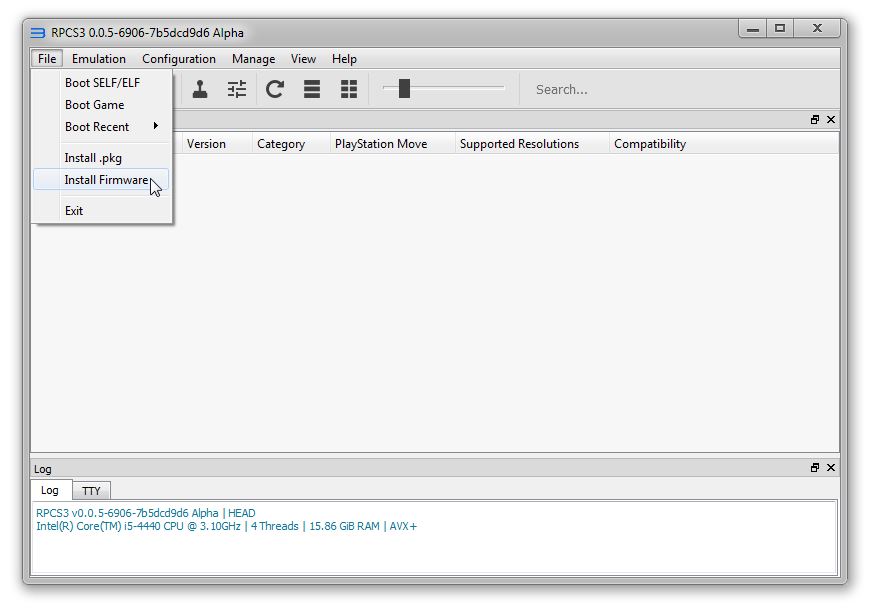Expand the Boot Recent submenu
This screenshot has height=612, width=873.
[x=102, y=126]
